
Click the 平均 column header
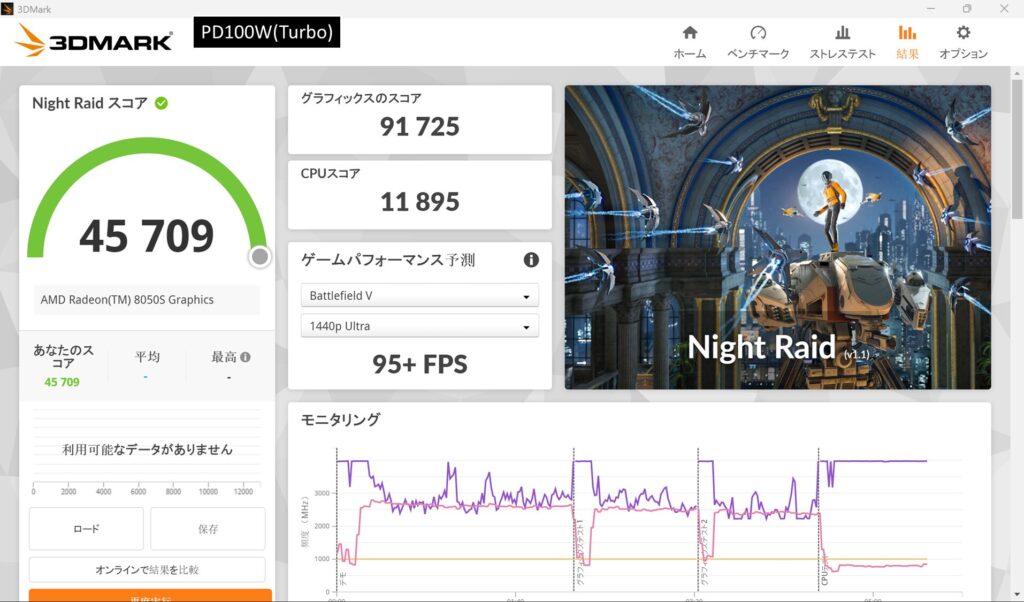tap(147, 356)
